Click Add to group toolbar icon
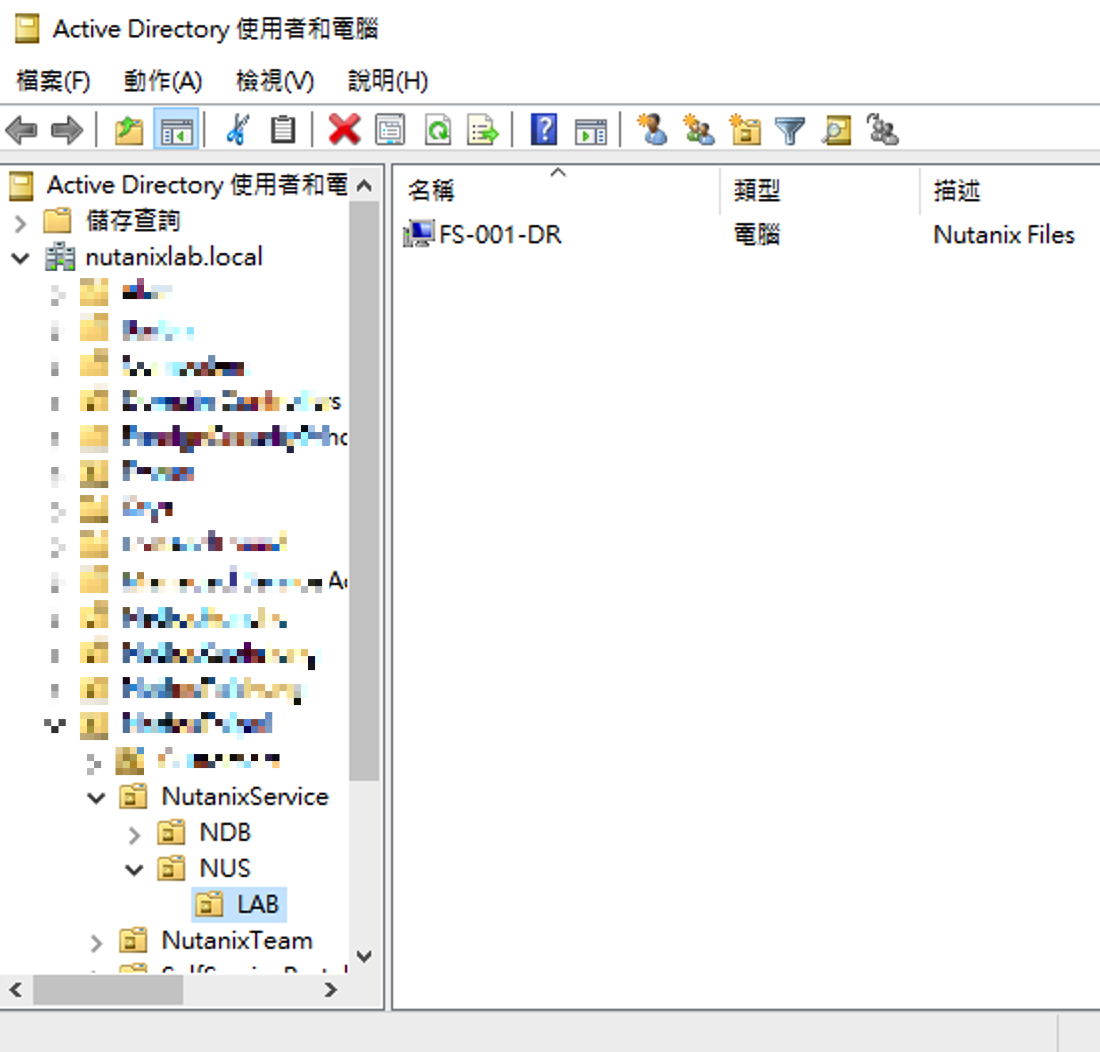The height and width of the screenshot is (1052, 1100). click(883, 130)
